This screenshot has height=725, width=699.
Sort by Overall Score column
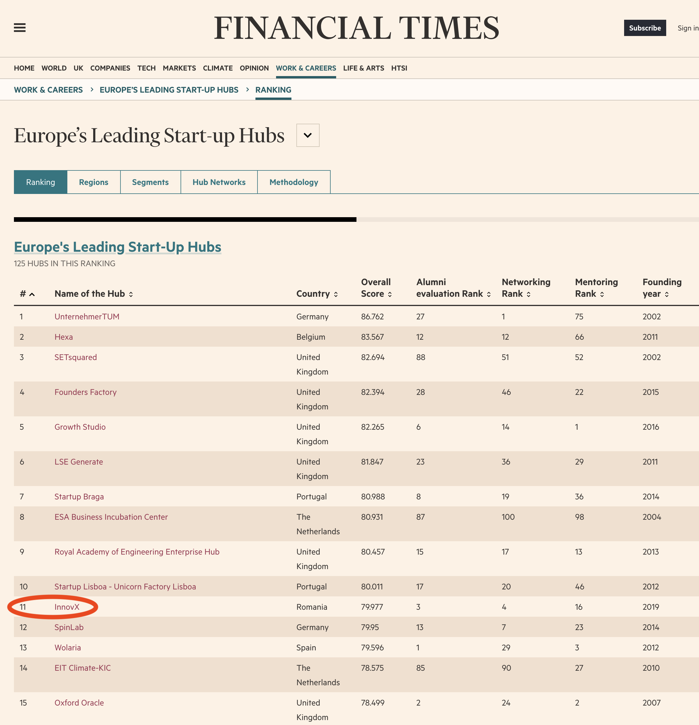click(x=376, y=288)
